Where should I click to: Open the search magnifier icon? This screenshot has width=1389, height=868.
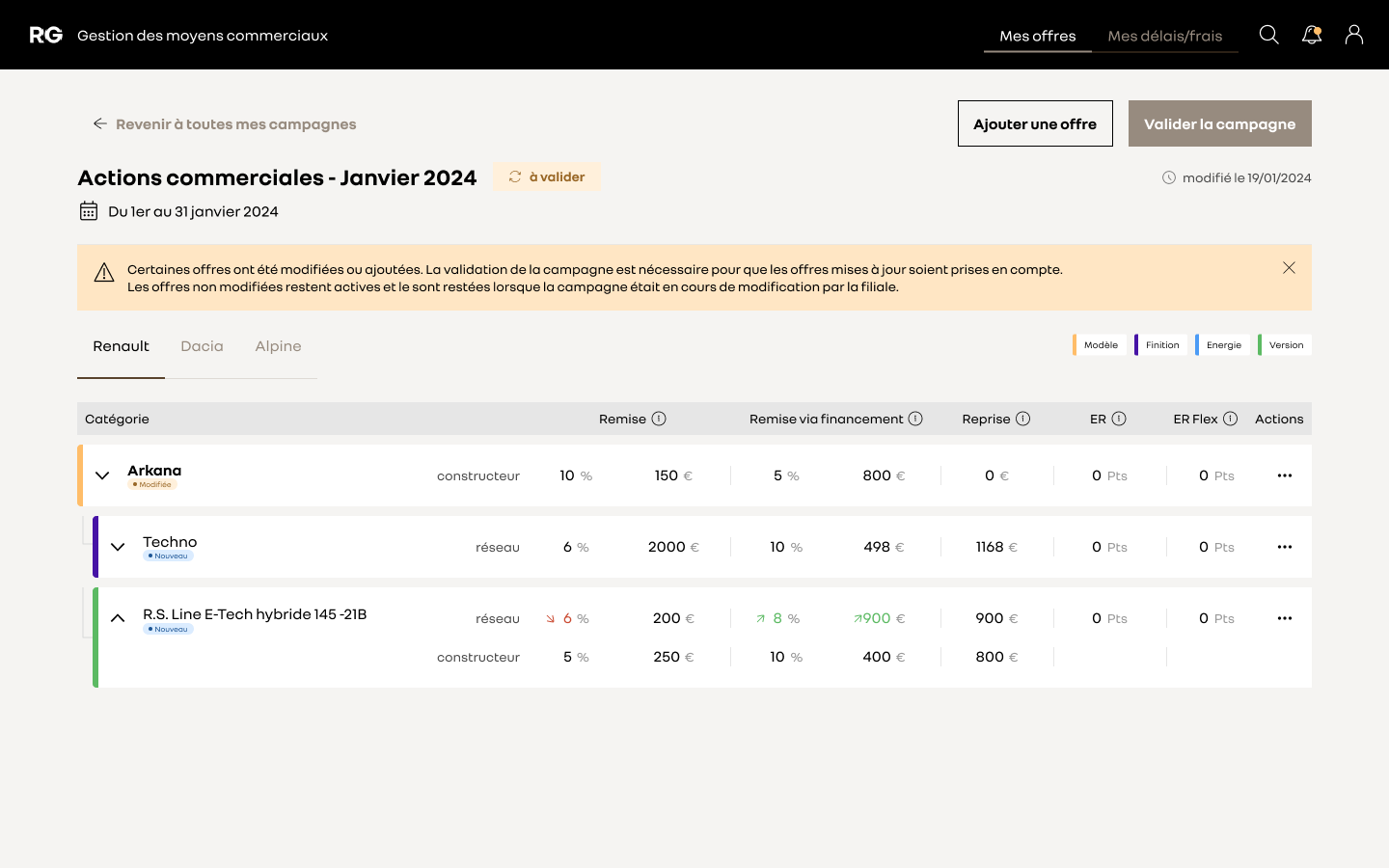[1269, 35]
